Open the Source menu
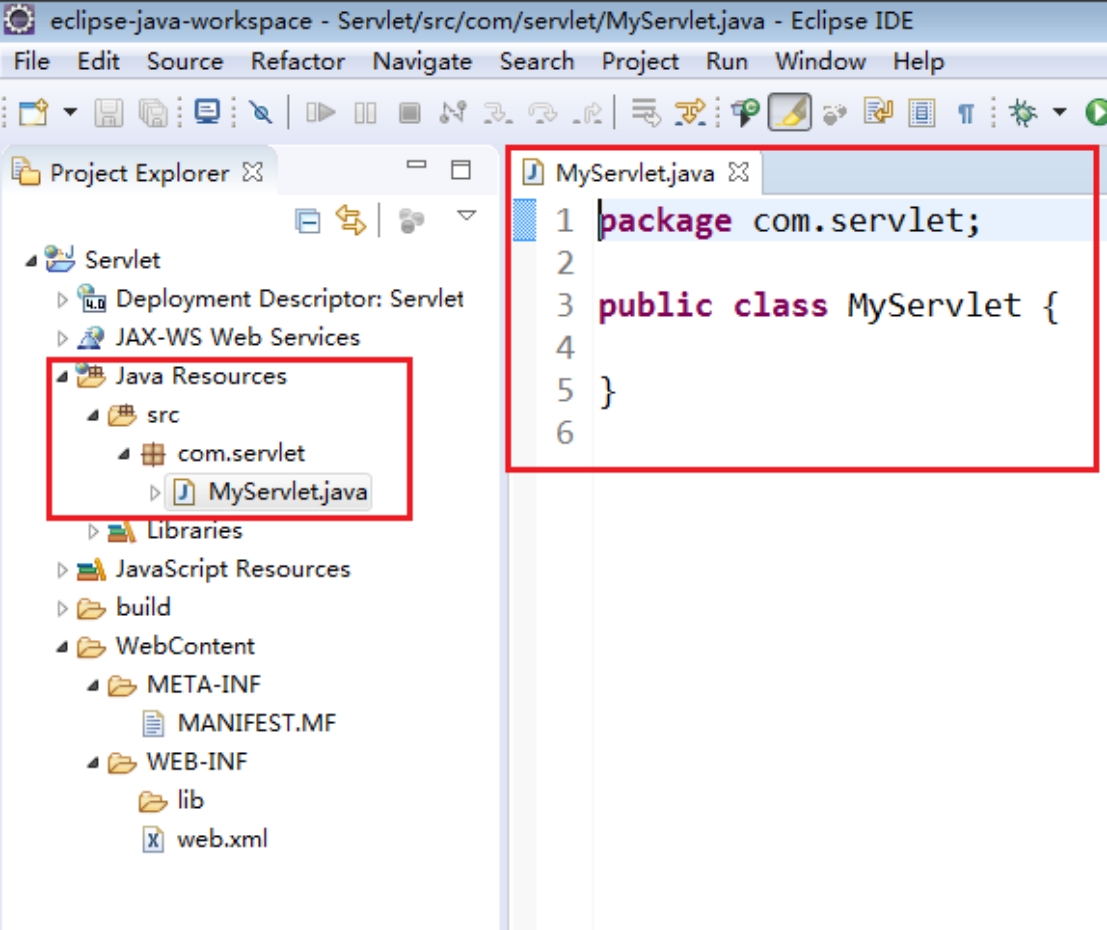The image size is (1107, 930). (185, 61)
